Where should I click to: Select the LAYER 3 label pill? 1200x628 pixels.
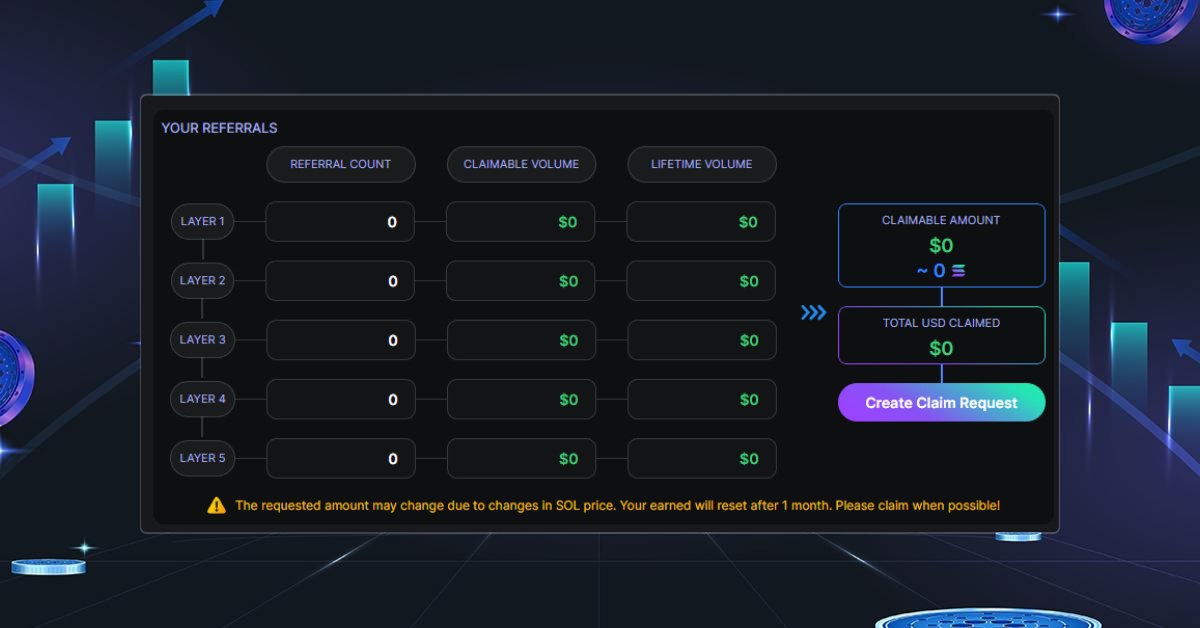[x=202, y=340]
